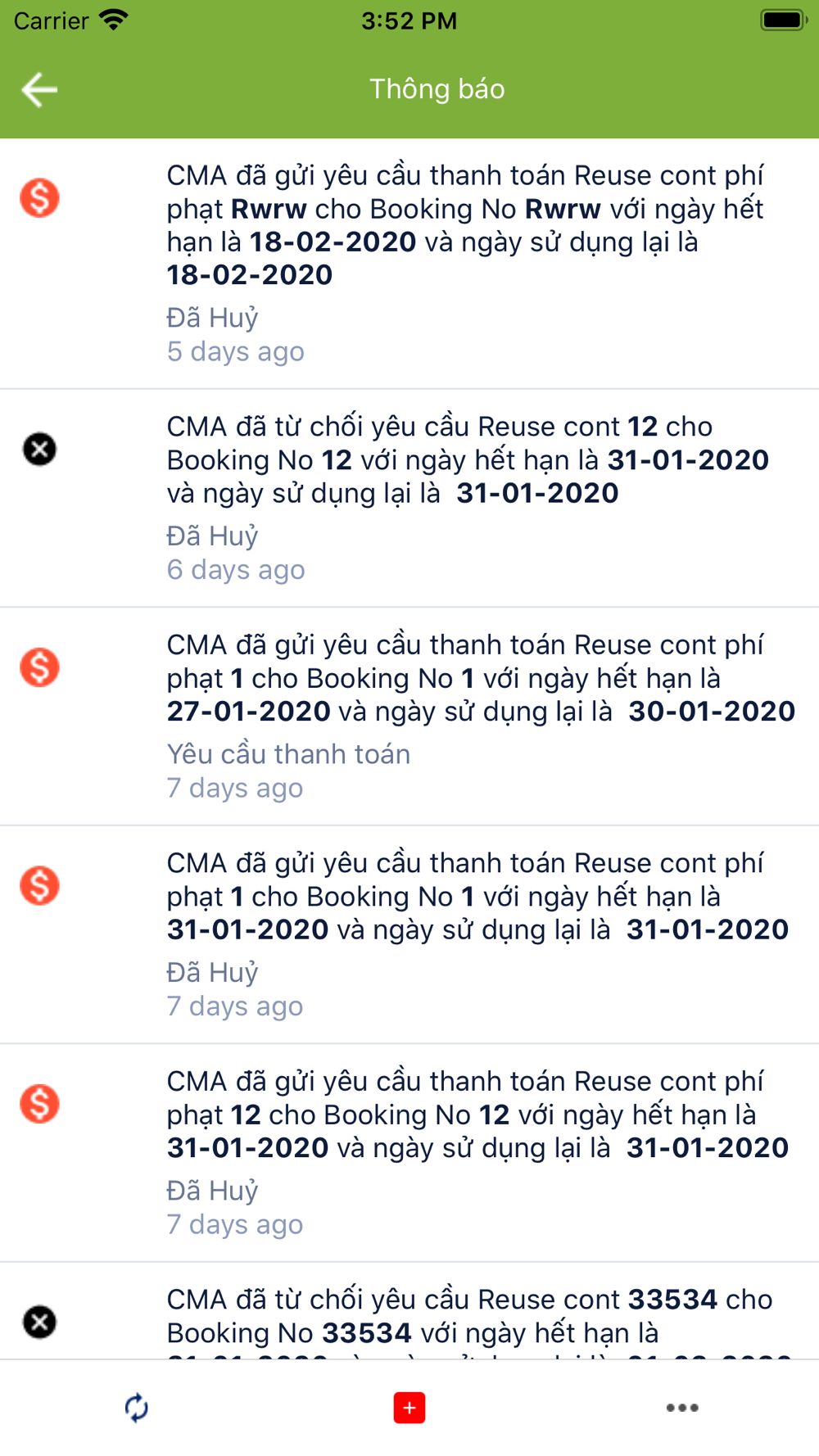
Task: Tap '6 days ago' timestamp
Action: pos(236,569)
